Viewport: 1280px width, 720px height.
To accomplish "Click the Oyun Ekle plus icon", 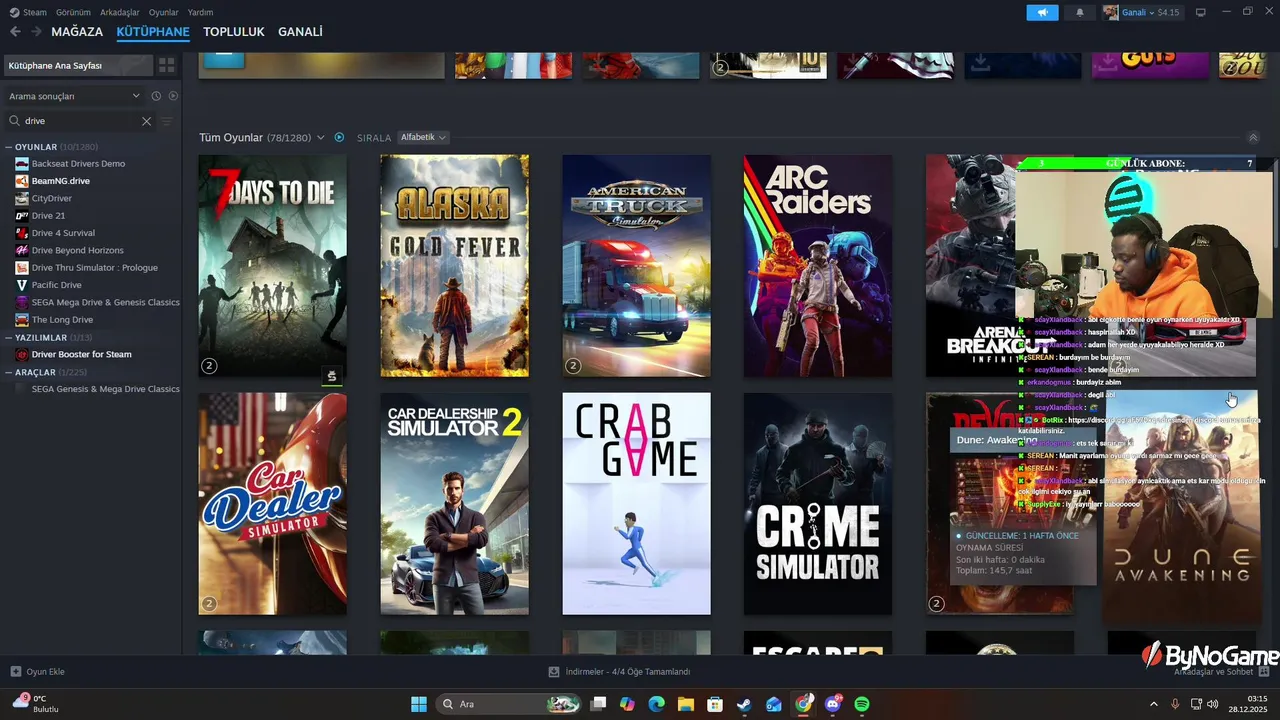I will click(x=15, y=672).
